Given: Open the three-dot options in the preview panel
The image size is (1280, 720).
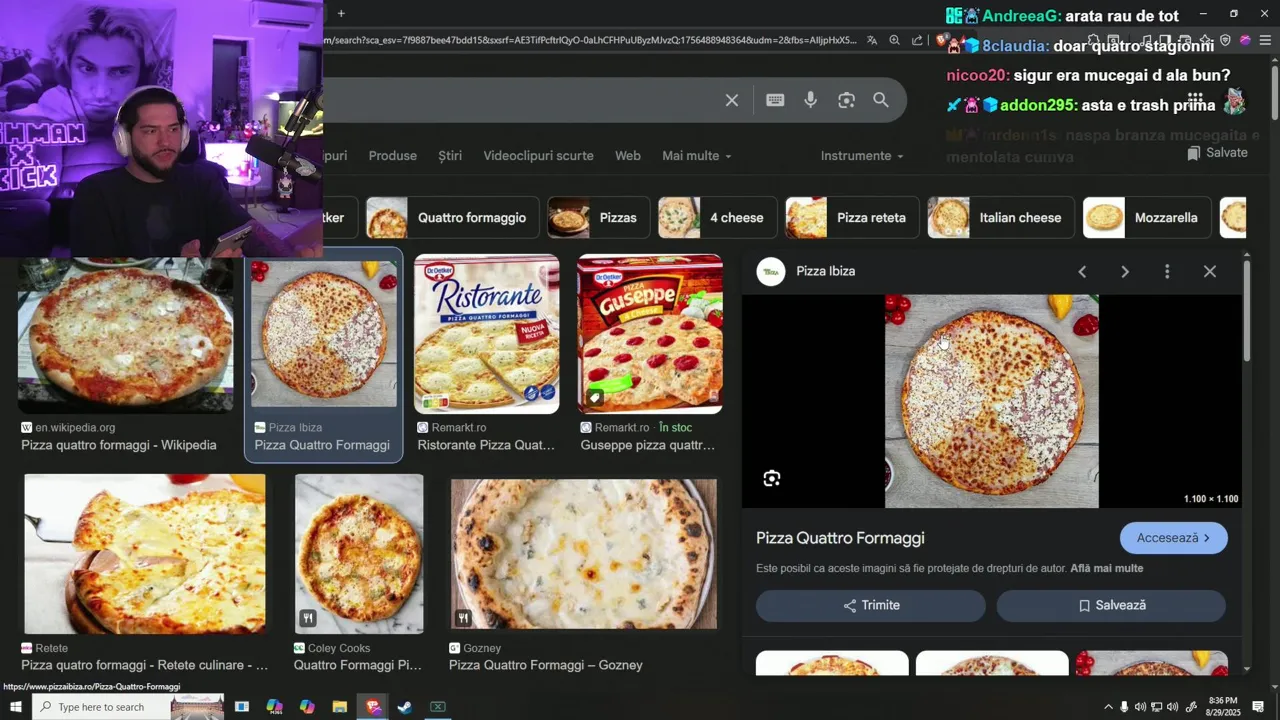Looking at the screenshot, I should pos(1167,272).
